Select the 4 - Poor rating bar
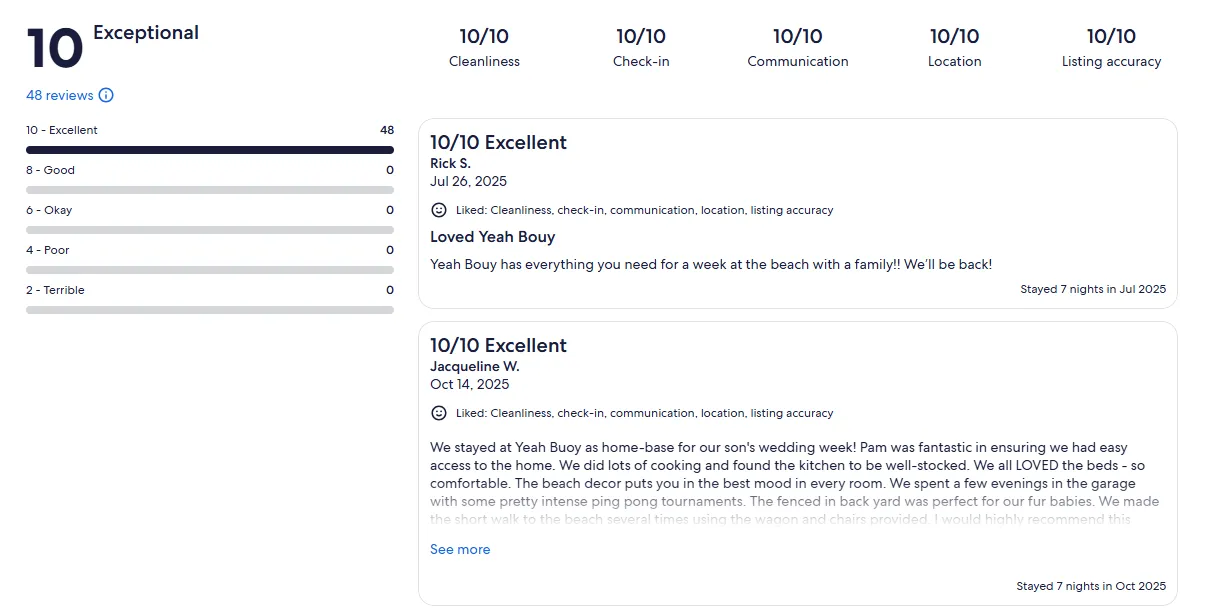 coord(210,270)
